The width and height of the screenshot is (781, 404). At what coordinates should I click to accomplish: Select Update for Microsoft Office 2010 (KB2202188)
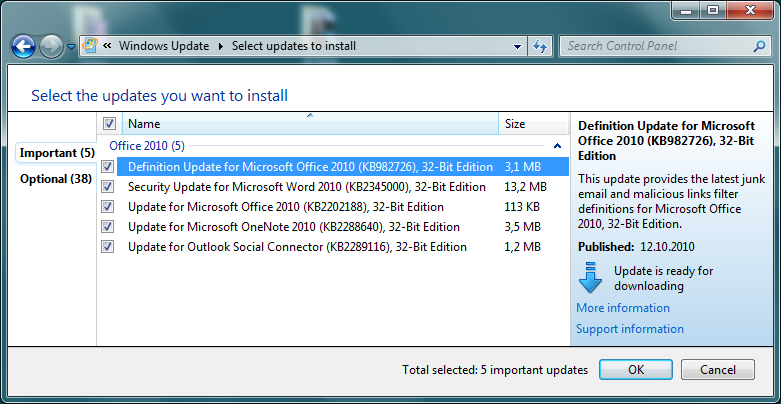click(286, 207)
